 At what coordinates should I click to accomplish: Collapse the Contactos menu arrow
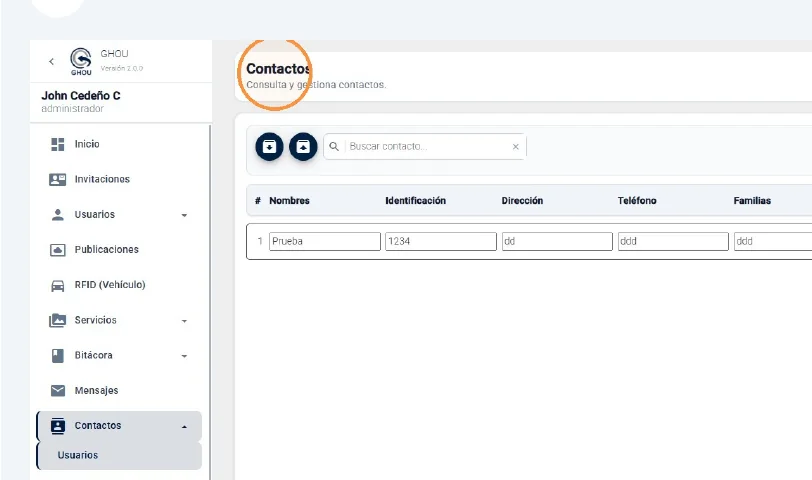184,427
